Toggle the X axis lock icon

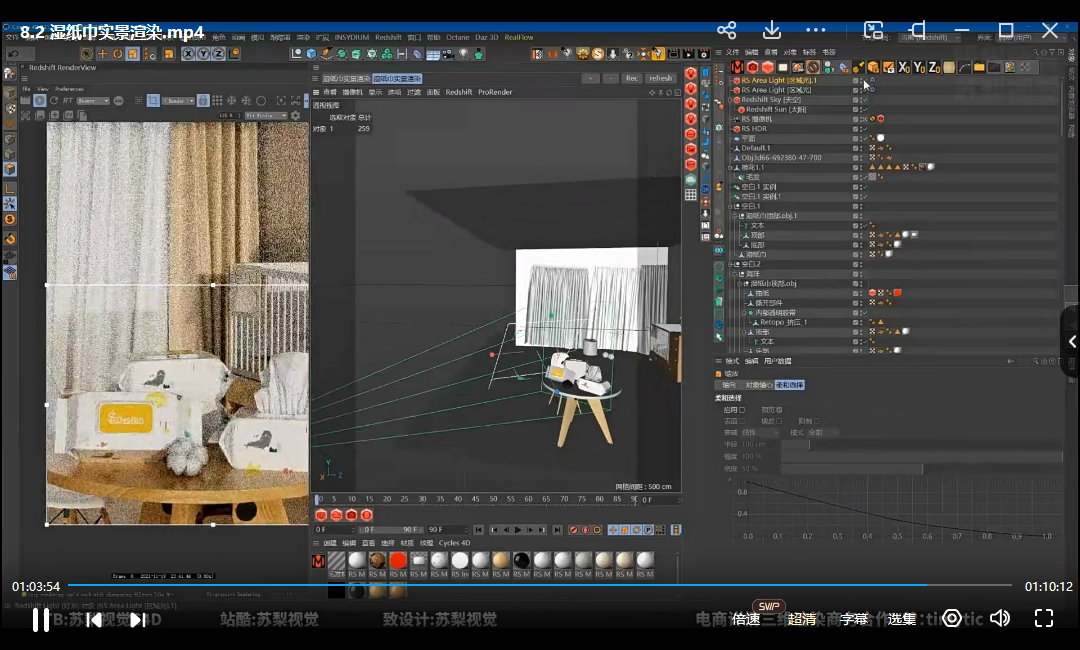[188, 54]
